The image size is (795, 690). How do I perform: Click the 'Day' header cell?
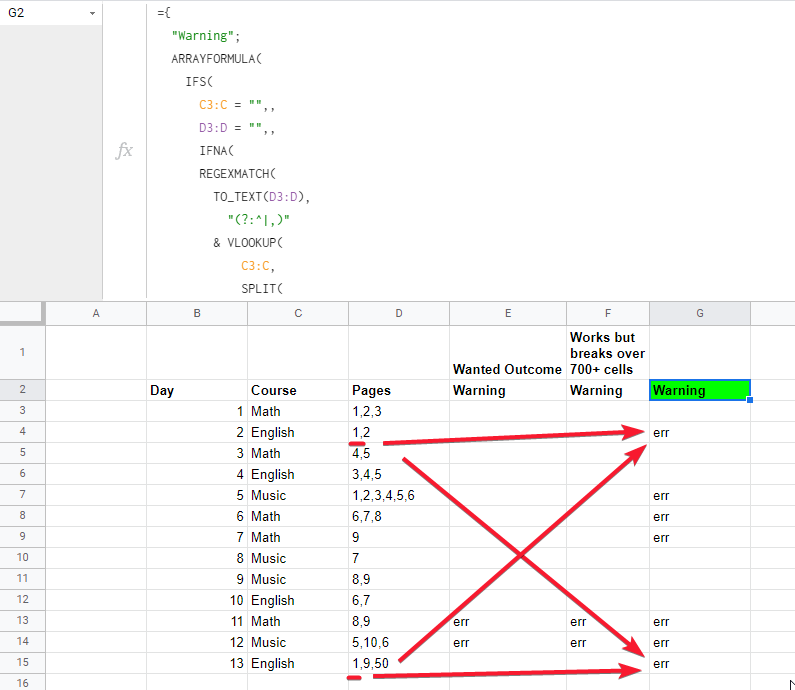[197, 390]
